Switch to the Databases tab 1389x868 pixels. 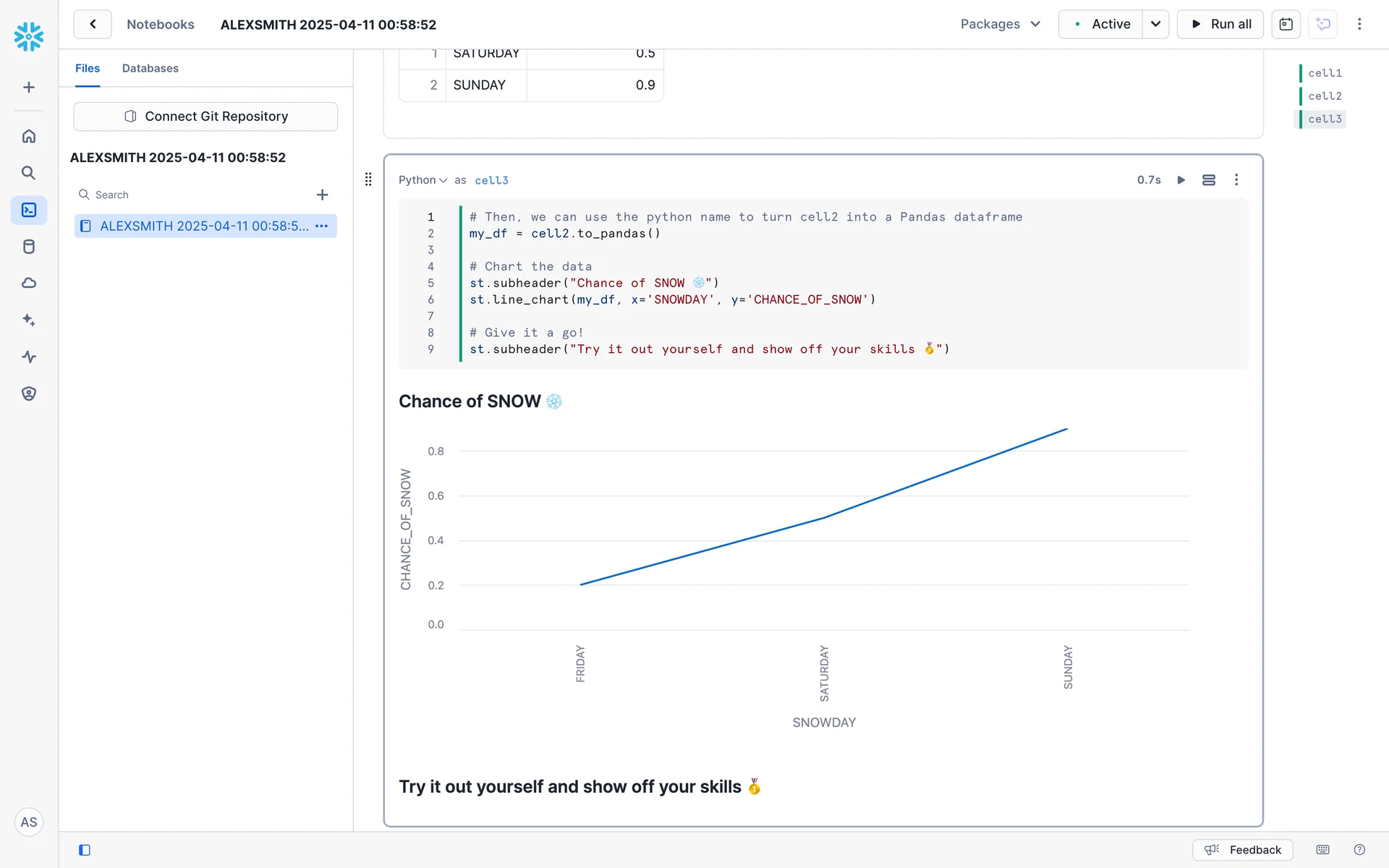click(150, 68)
